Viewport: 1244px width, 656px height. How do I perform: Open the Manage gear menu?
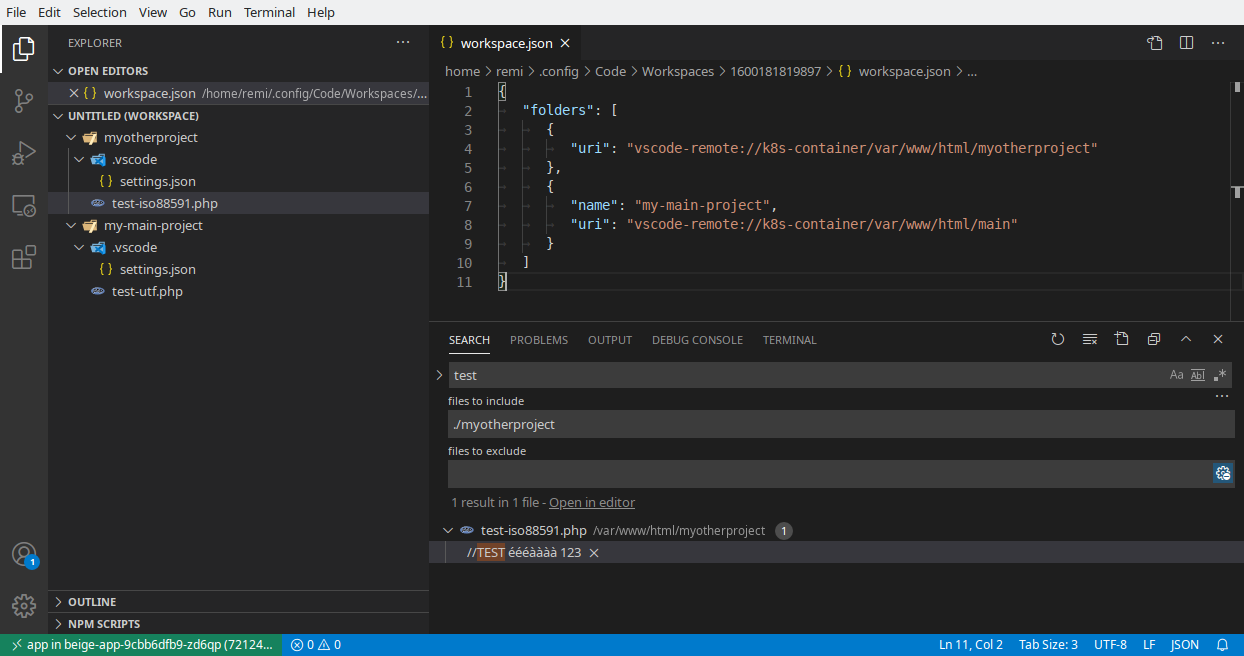coord(24,606)
